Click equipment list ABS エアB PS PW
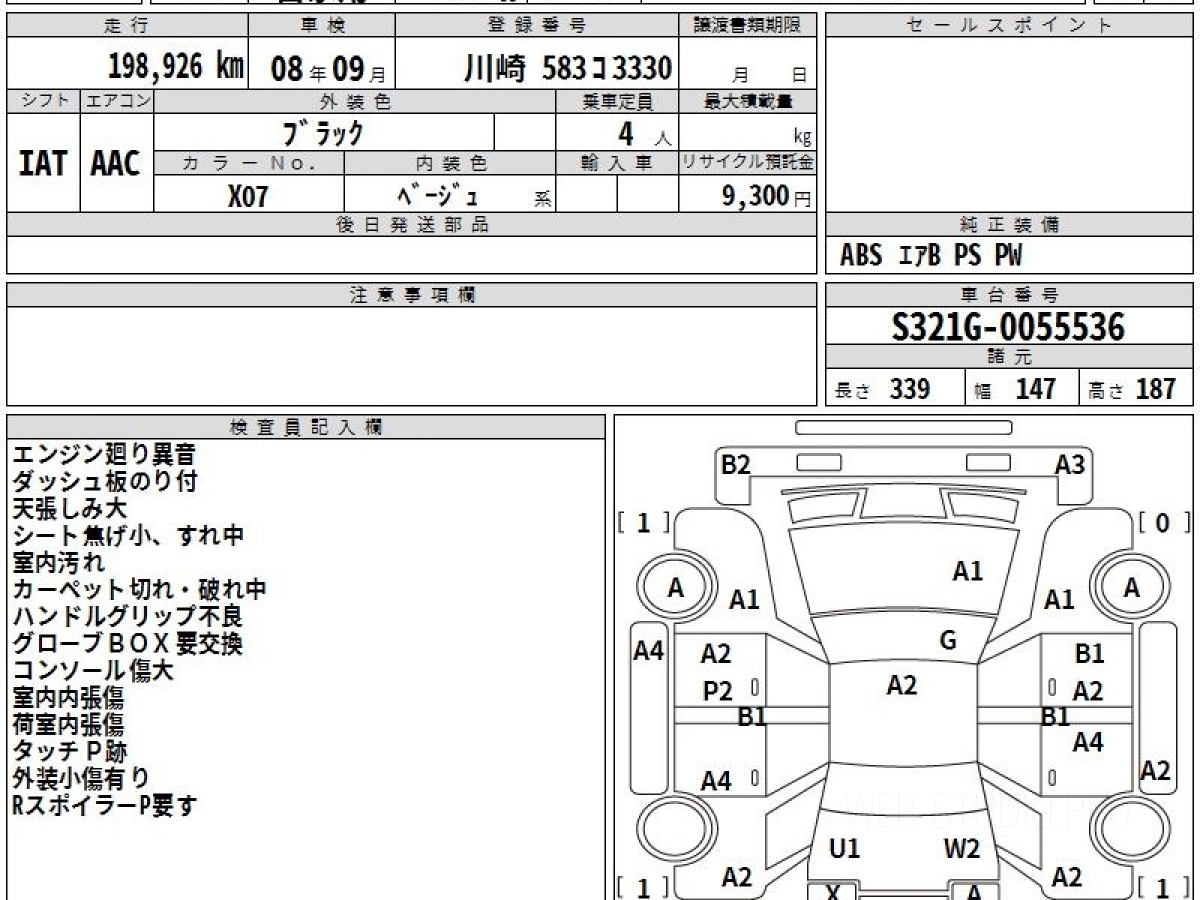This screenshot has height=900, width=1200. (x=931, y=256)
